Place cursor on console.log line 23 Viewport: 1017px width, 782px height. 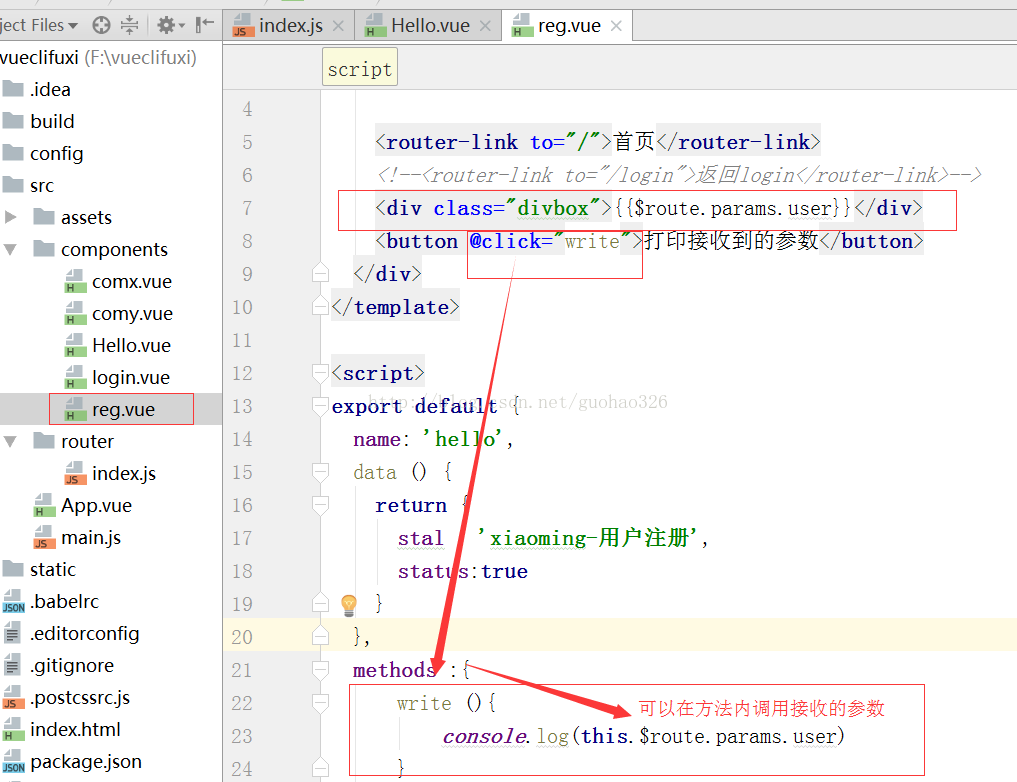coord(643,736)
